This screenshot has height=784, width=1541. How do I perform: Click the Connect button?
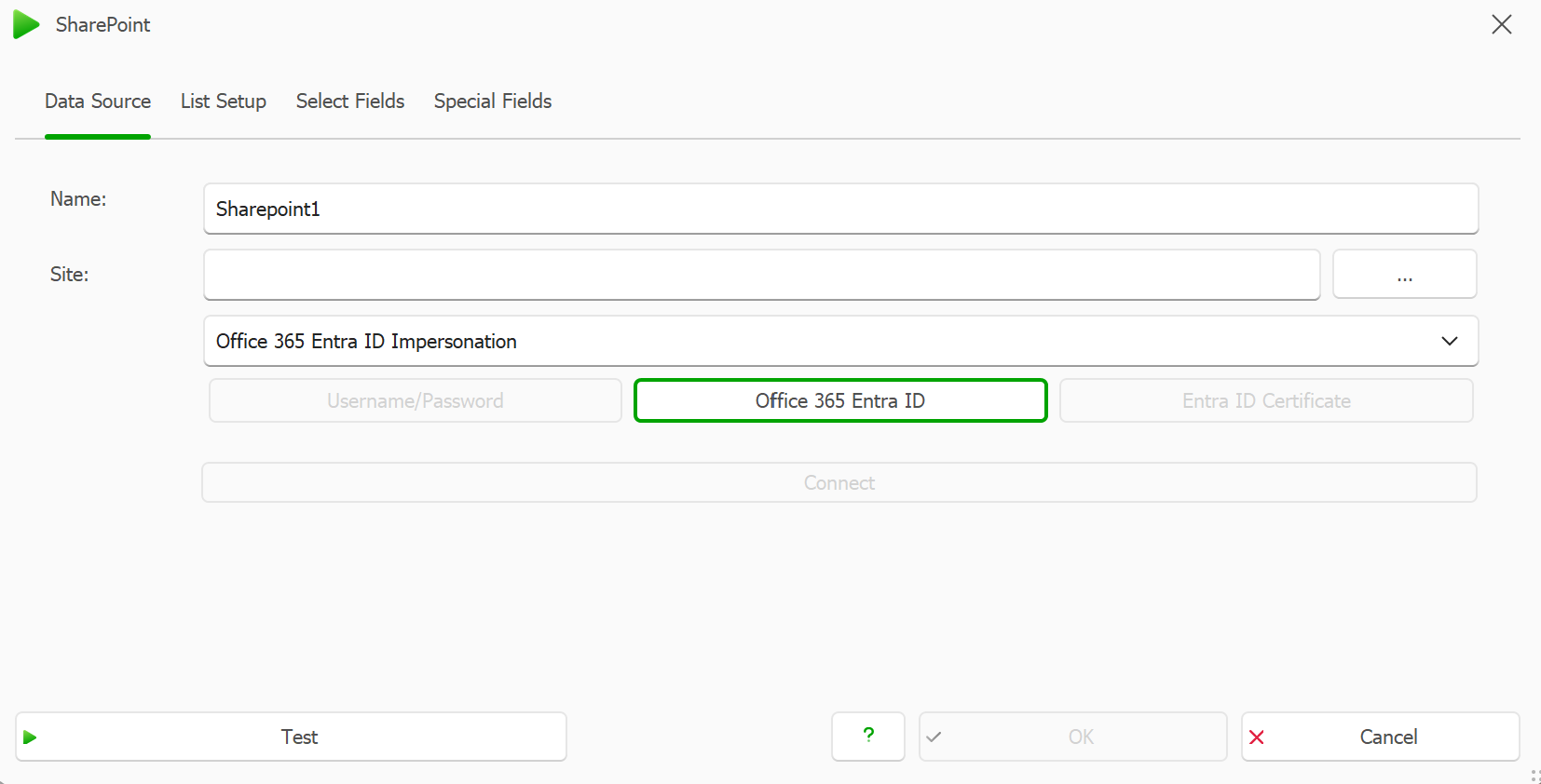(839, 482)
